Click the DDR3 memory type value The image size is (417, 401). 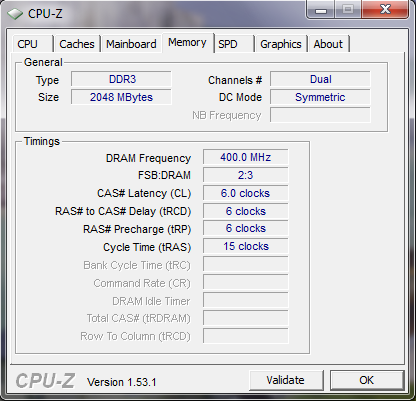(121, 79)
